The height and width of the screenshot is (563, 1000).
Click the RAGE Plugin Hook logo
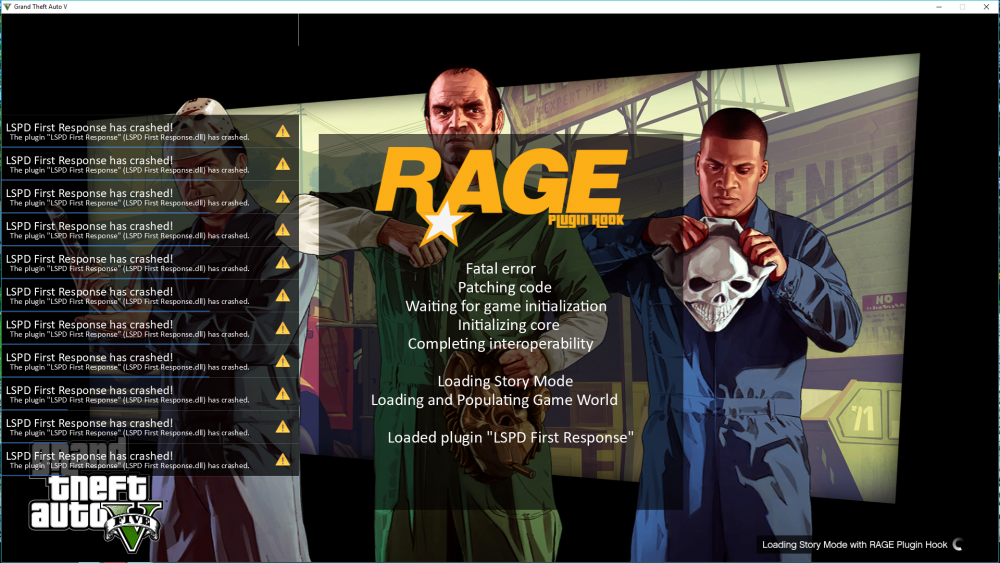[501, 197]
